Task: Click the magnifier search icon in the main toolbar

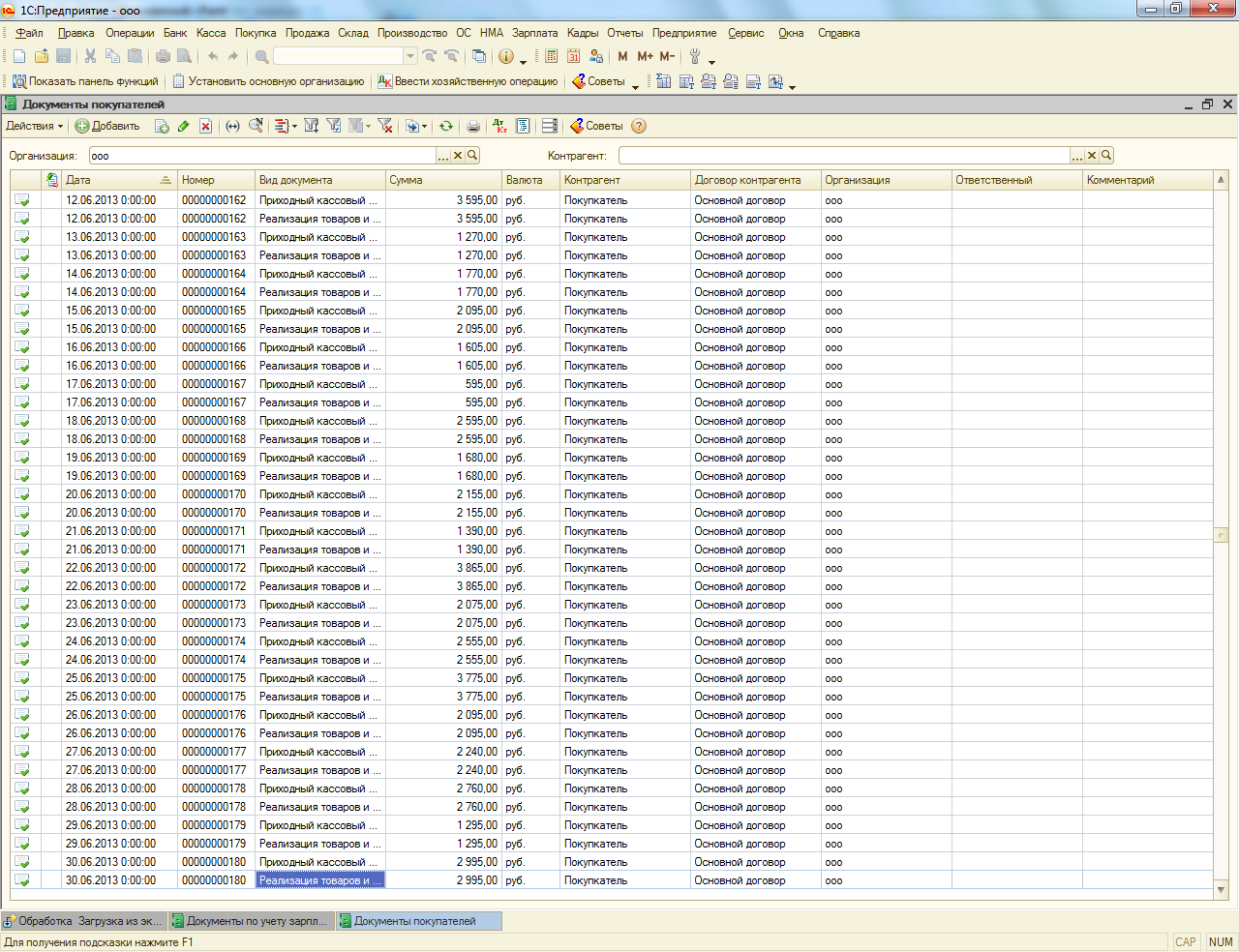Action: (261, 56)
